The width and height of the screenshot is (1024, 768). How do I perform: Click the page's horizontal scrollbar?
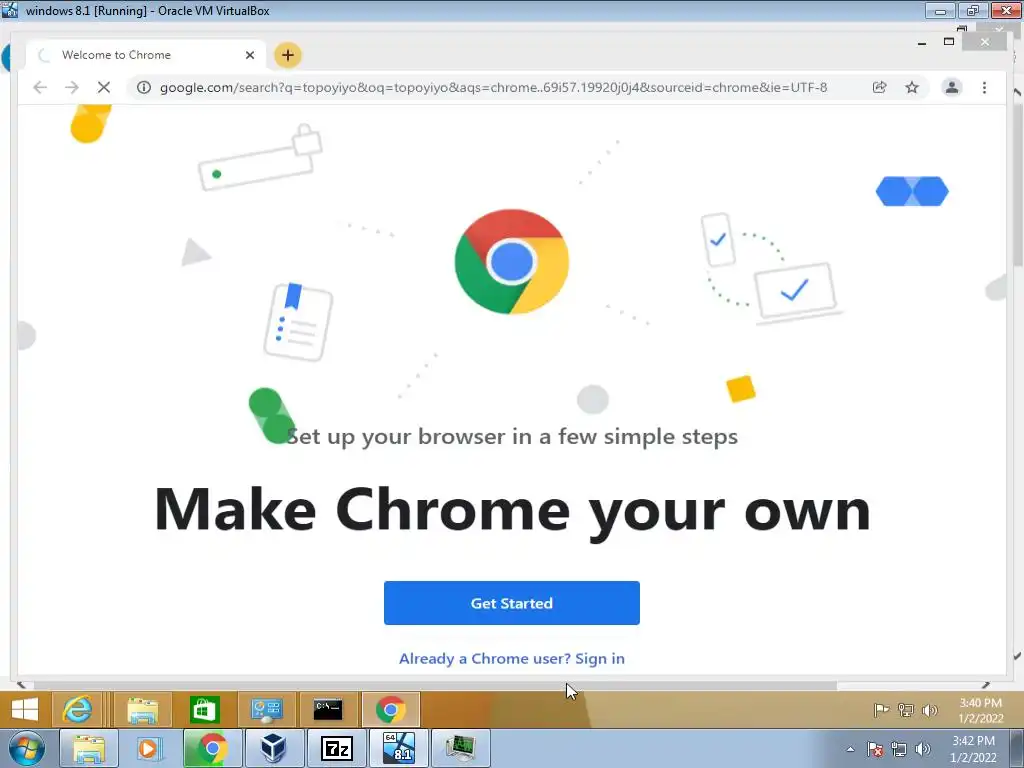click(x=436, y=685)
